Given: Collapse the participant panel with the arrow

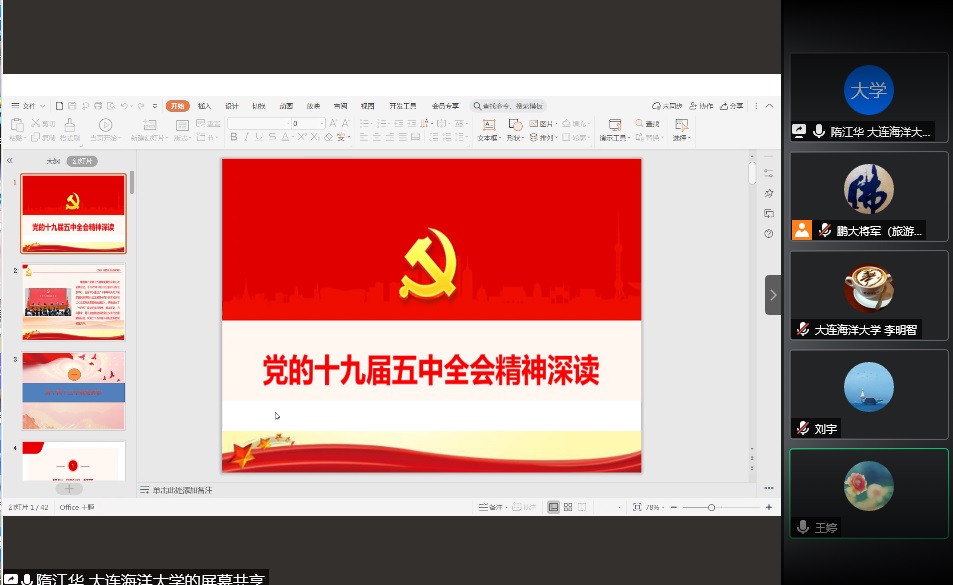Looking at the screenshot, I should pyautogui.click(x=772, y=295).
